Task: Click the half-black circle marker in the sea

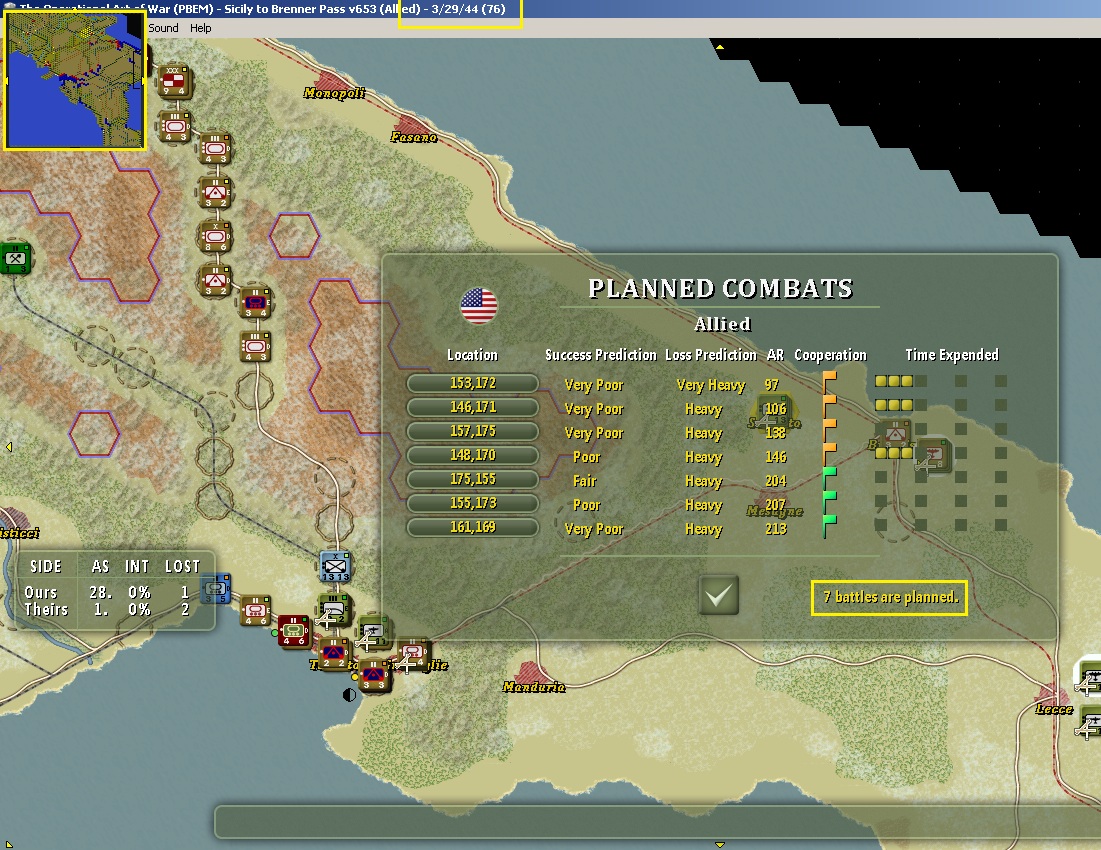Action: tap(349, 695)
